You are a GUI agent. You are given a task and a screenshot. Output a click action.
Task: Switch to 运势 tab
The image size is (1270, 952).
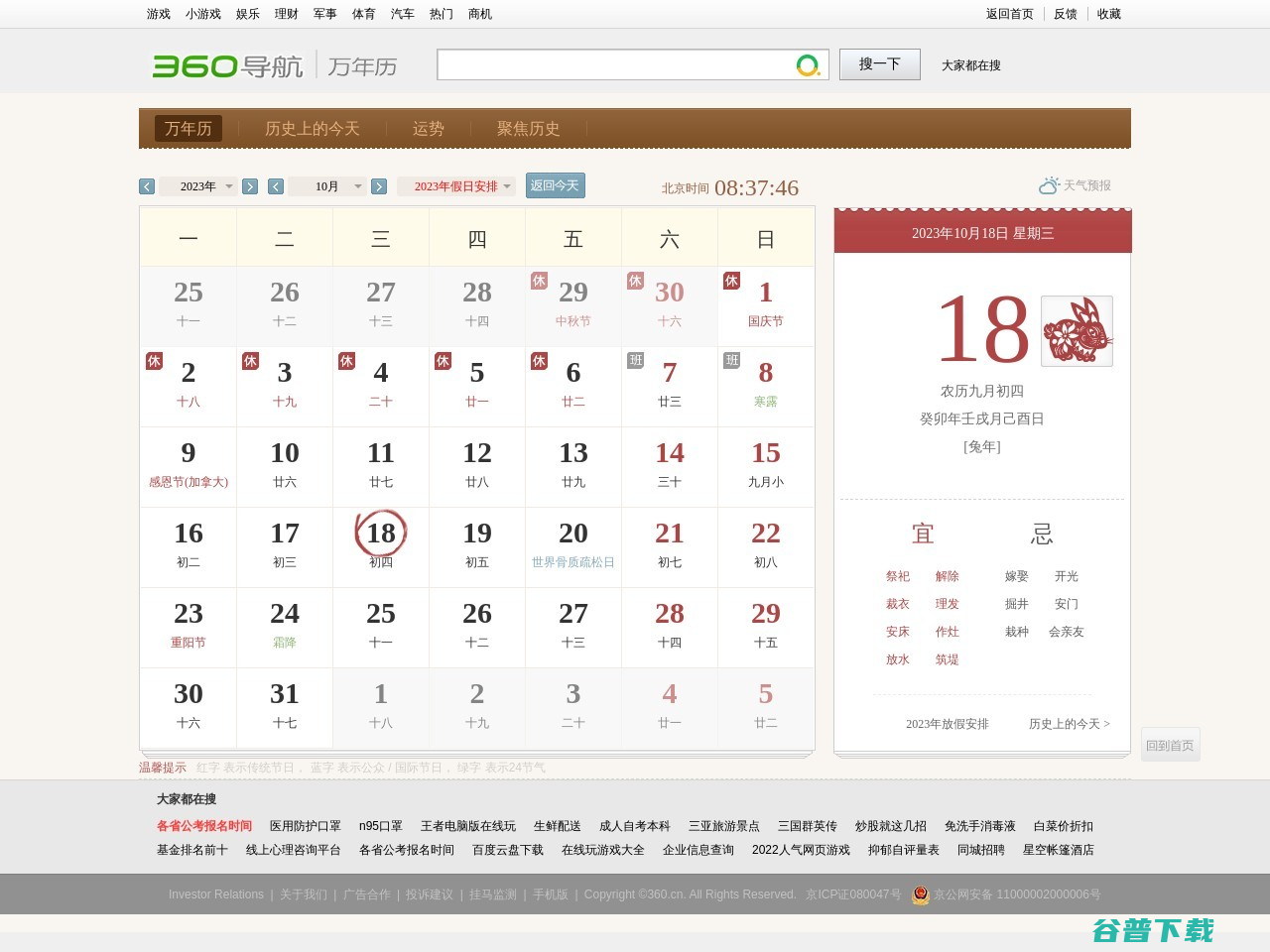[x=429, y=129]
